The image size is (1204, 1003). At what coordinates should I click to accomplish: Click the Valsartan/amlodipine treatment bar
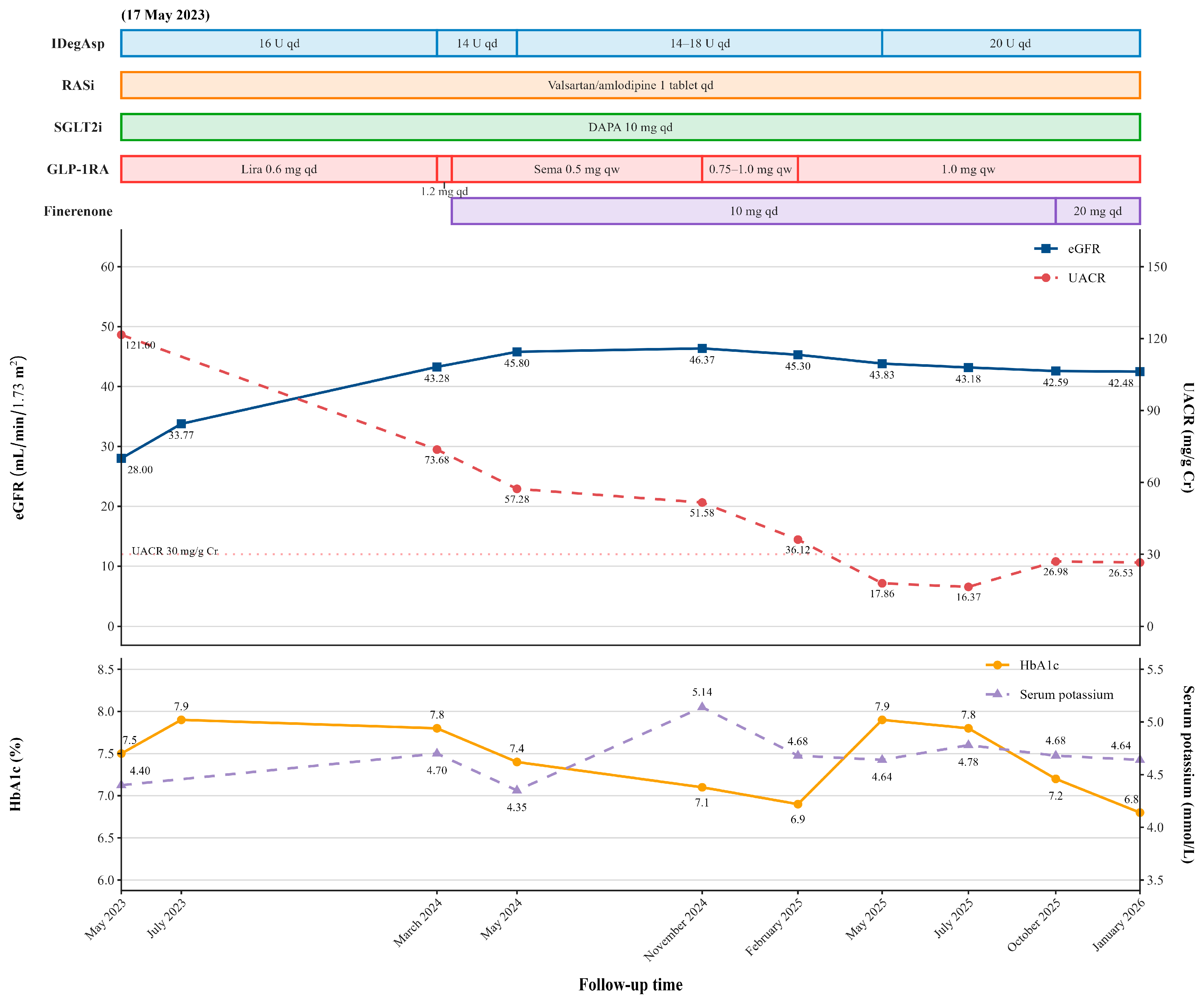[x=631, y=85]
